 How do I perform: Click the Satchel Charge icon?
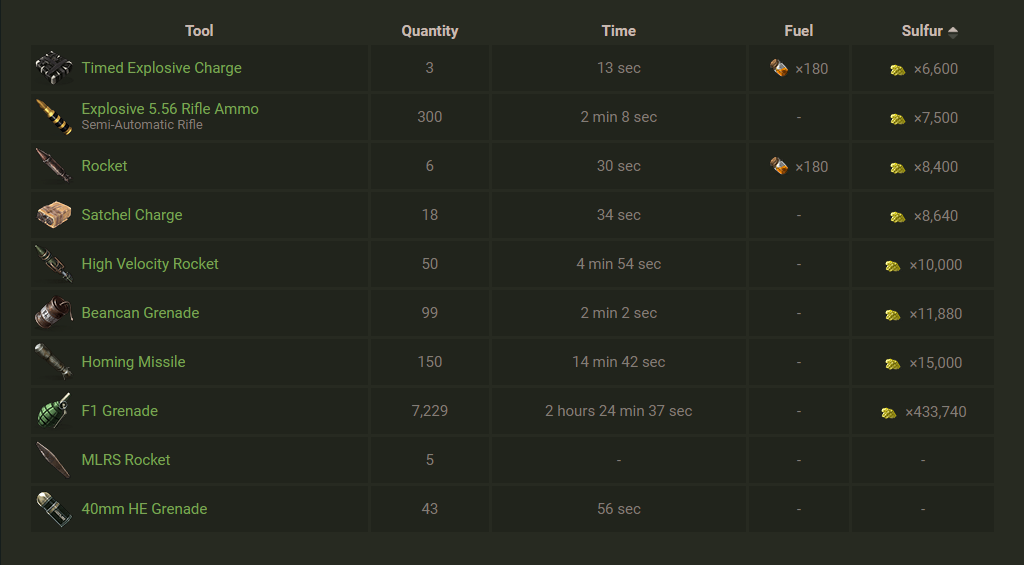(53, 215)
